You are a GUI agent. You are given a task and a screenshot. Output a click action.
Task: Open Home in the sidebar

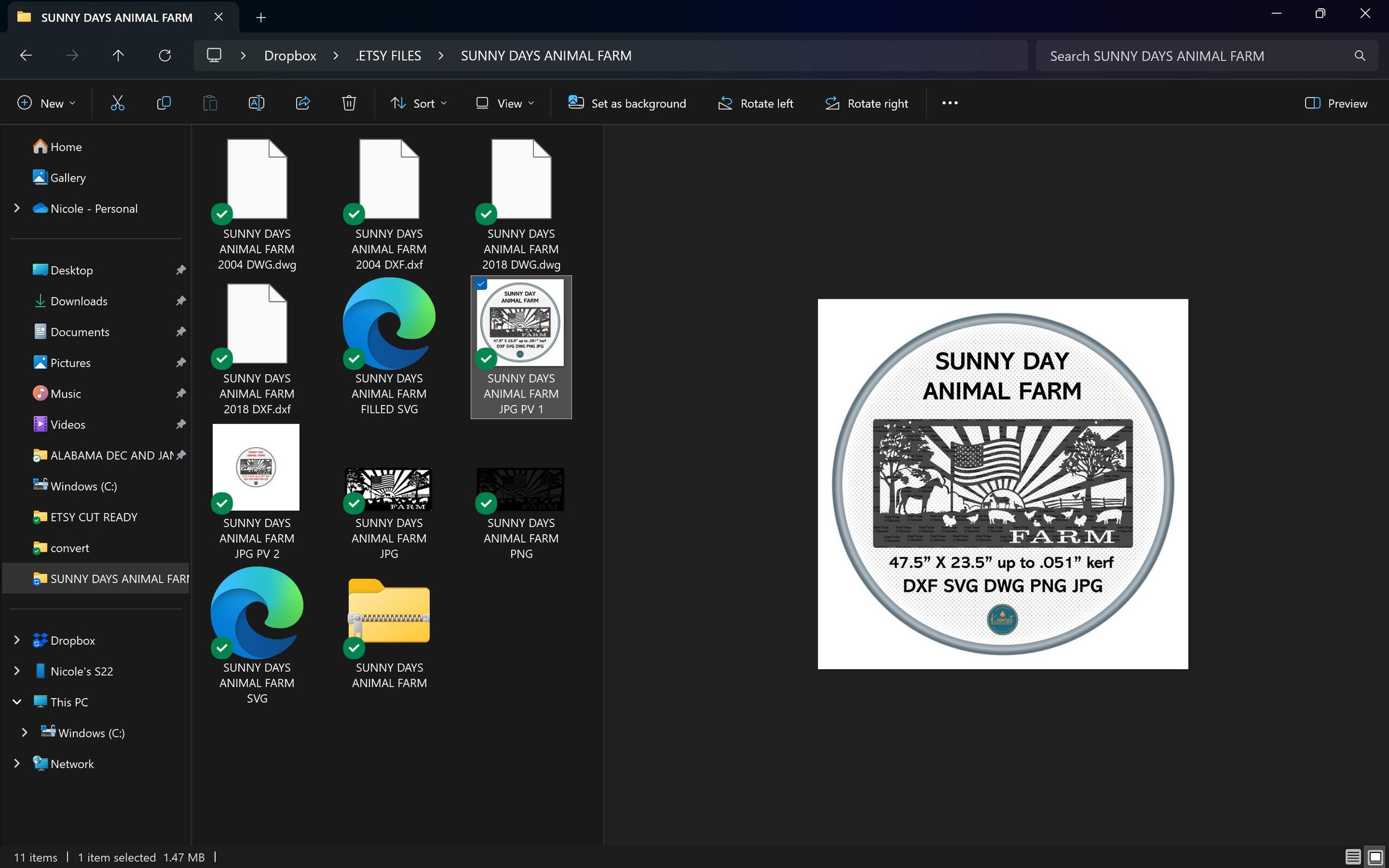[x=57, y=147]
